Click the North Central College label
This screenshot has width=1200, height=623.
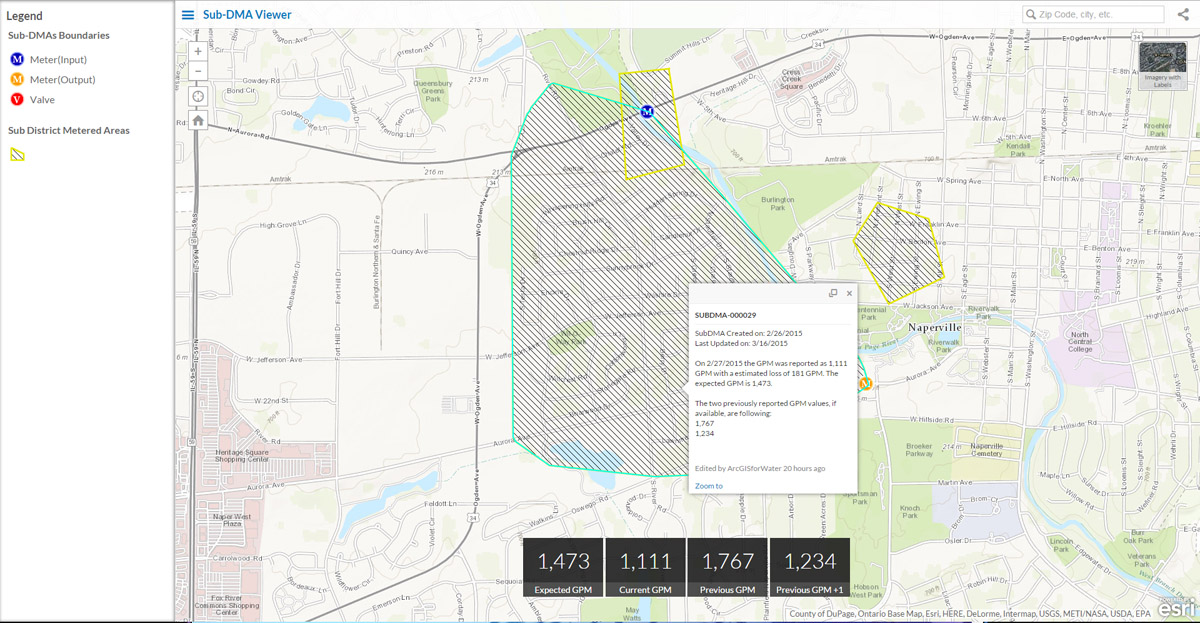[1079, 342]
